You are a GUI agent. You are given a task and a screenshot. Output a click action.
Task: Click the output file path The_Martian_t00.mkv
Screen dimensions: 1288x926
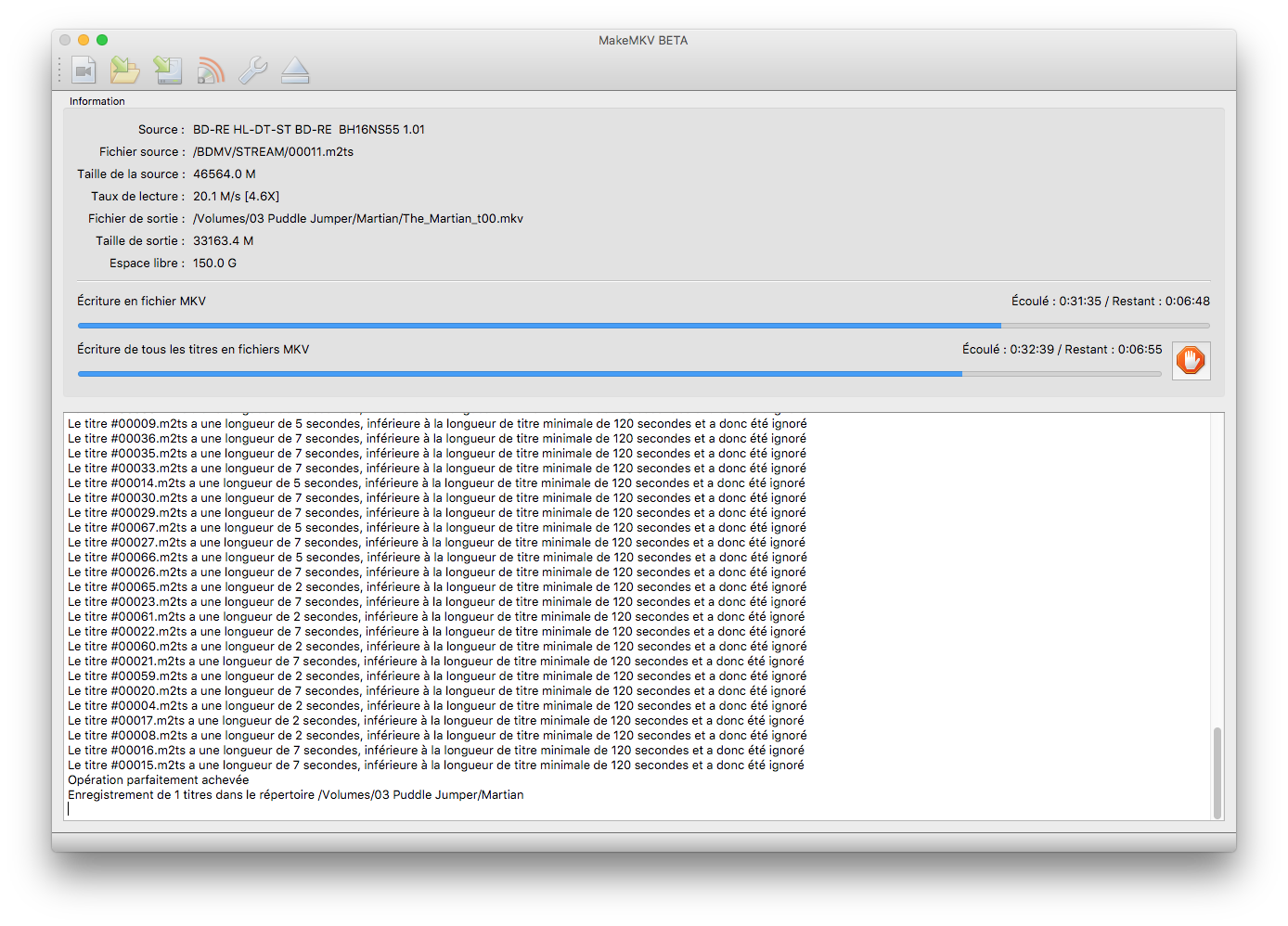pyautogui.click(x=358, y=219)
